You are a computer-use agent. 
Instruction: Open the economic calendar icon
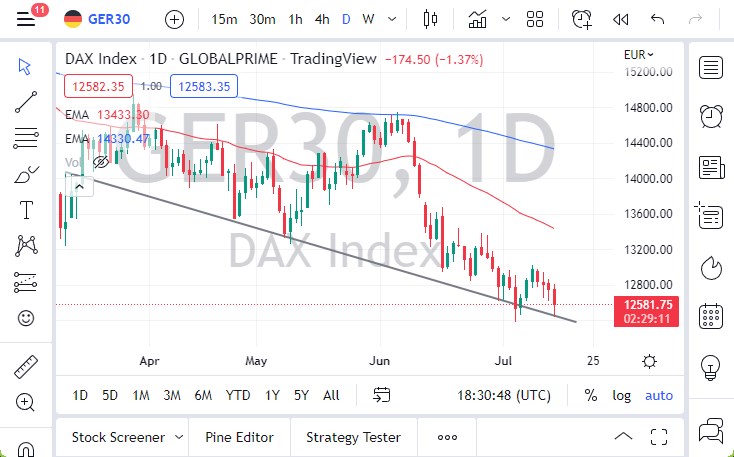(x=711, y=316)
